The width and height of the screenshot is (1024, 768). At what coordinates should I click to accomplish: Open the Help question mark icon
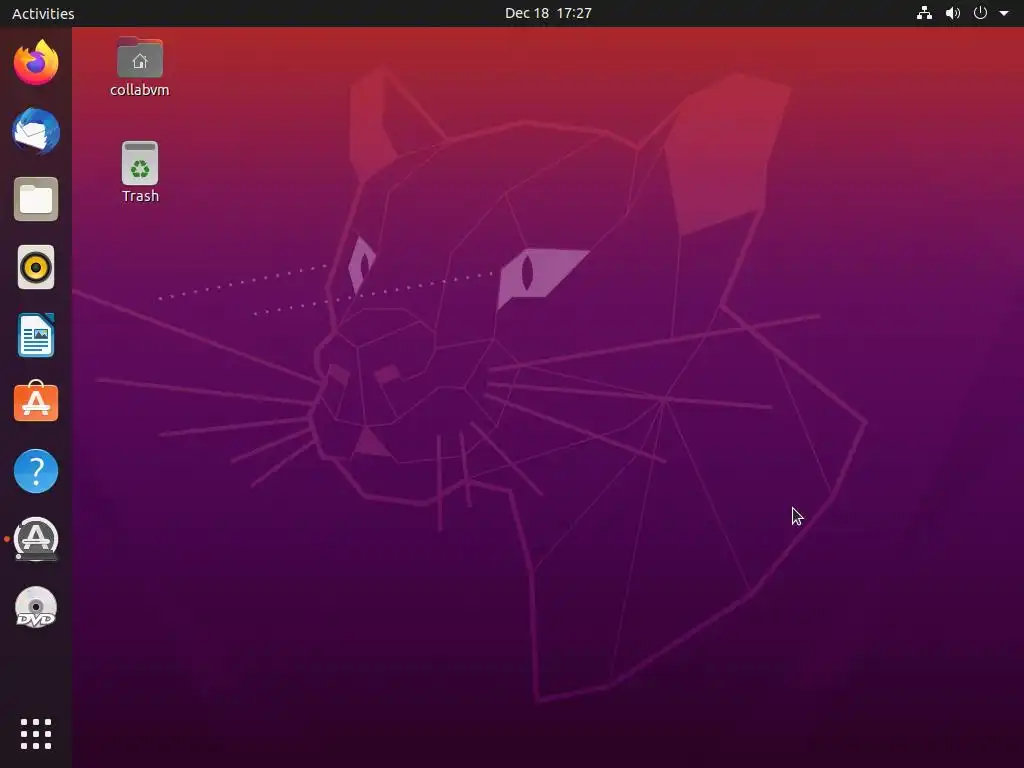tap(36, 471)
